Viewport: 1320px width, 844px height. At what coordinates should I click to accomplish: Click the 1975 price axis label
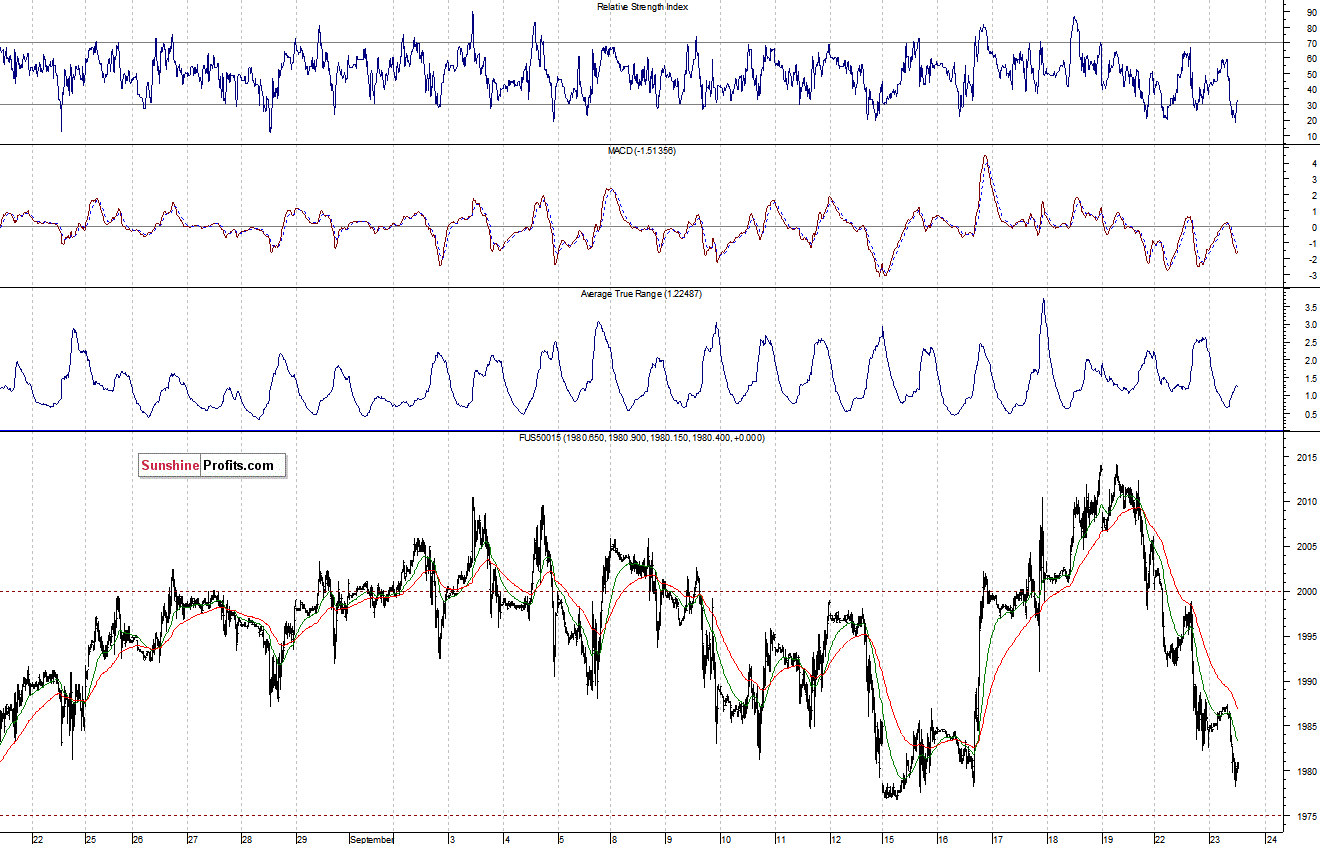pos(1305,817)
